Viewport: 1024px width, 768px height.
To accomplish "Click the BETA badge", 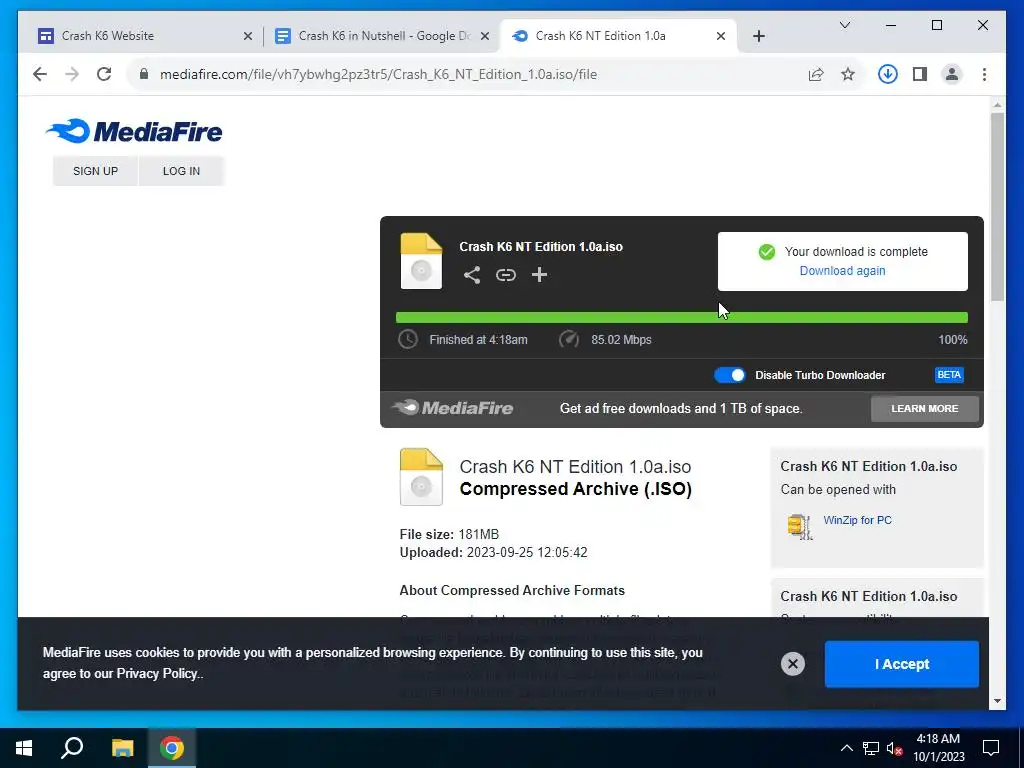I will pyautogui.click(x=949, y=375).
